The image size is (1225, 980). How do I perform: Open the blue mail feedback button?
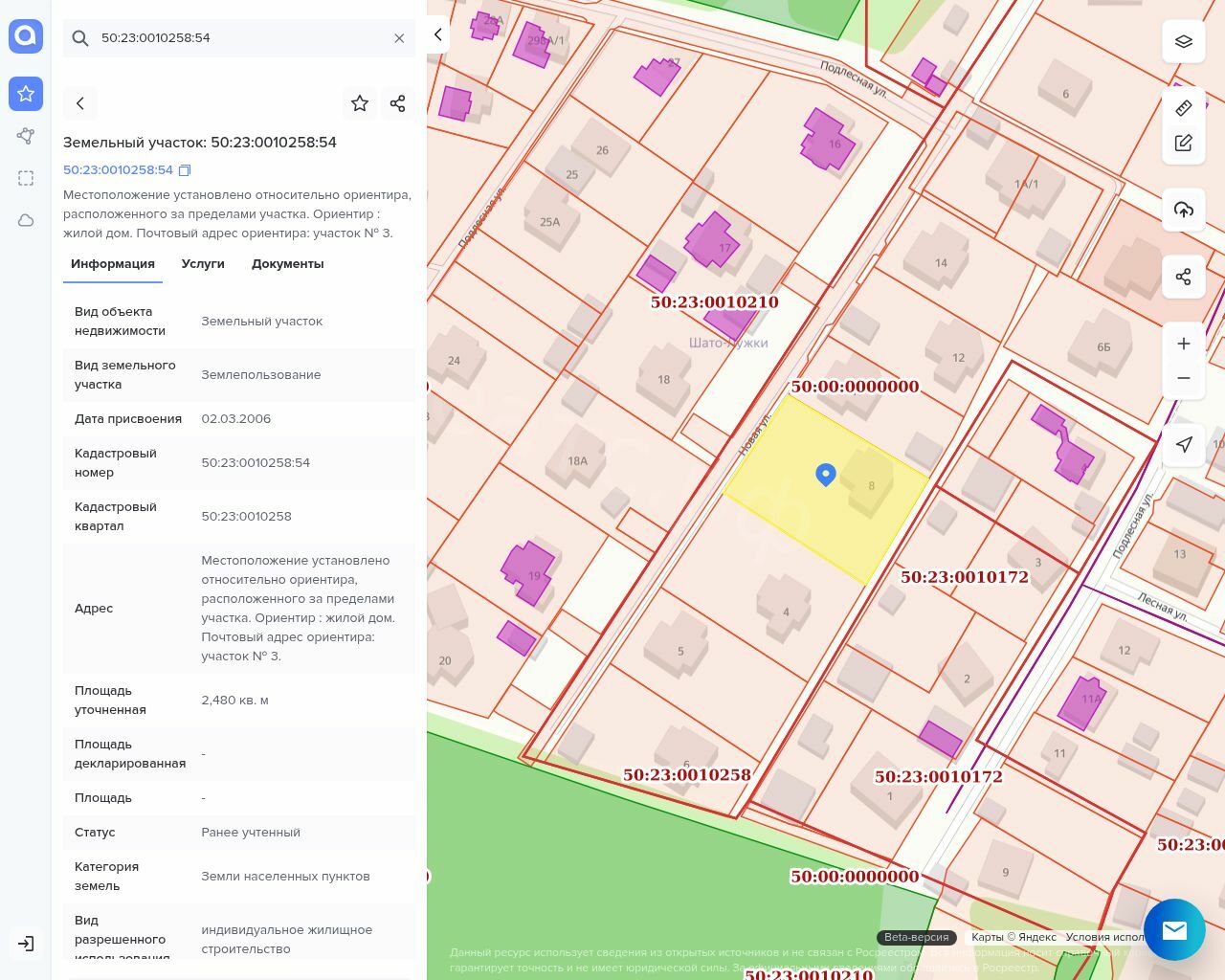tap(1174, 929)
